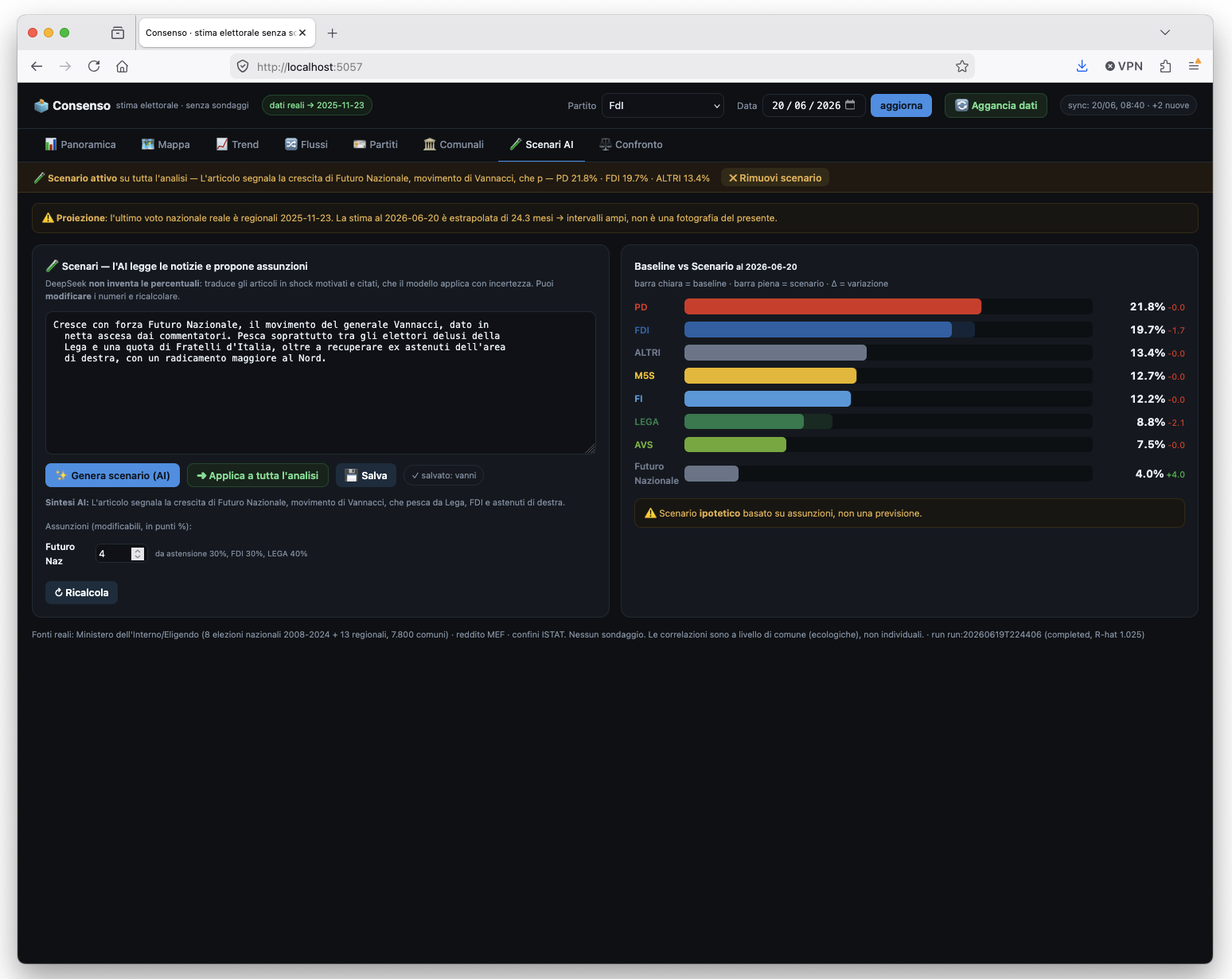Click the VPN toolbar indicator
1232x979 pixels.
click(x=1124, y=66)
